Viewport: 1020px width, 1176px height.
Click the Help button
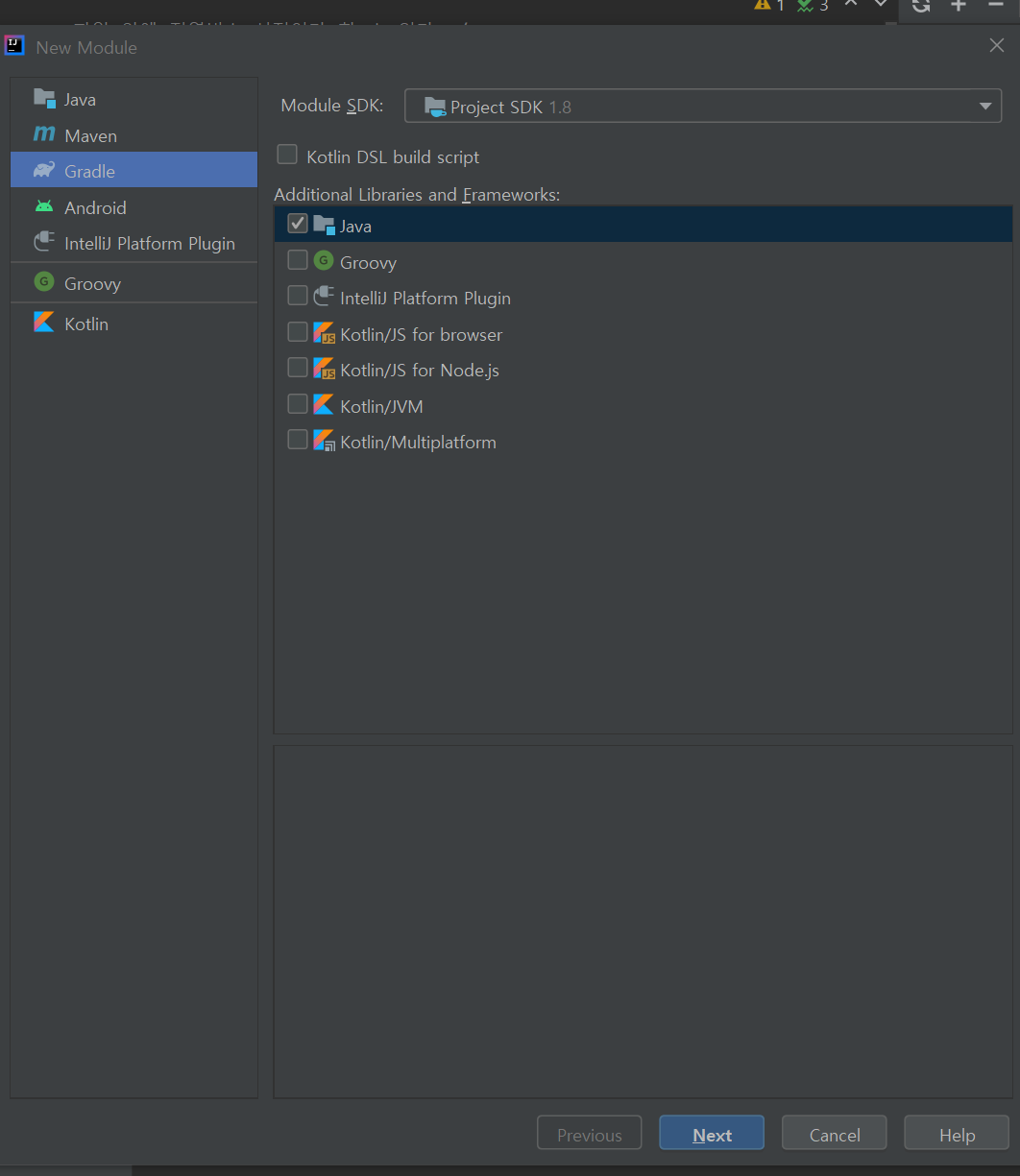point(957,1133)
